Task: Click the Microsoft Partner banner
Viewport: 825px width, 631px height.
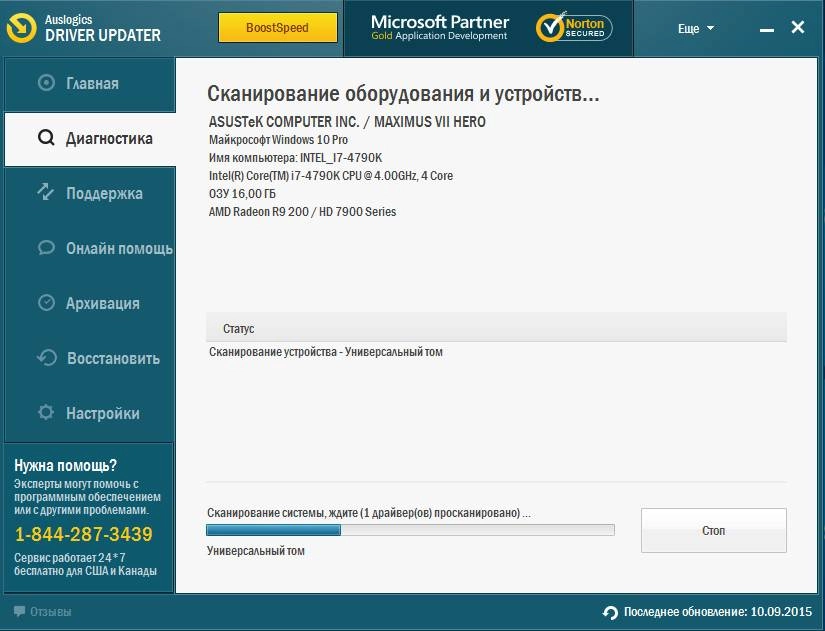Action: click(x=439, y=27)
